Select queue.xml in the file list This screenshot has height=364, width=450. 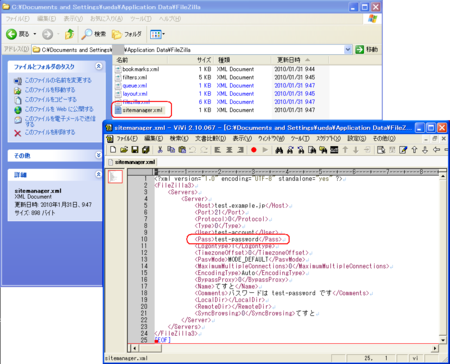pyautogui.click(x=135, y=86)
